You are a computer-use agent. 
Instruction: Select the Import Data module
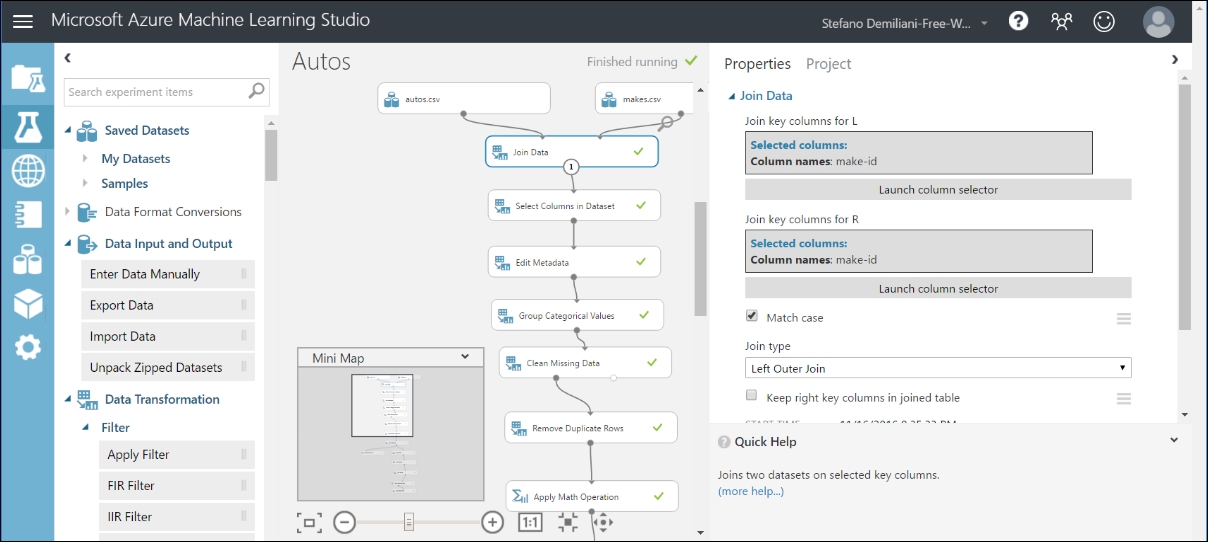[x=166, y=336]
